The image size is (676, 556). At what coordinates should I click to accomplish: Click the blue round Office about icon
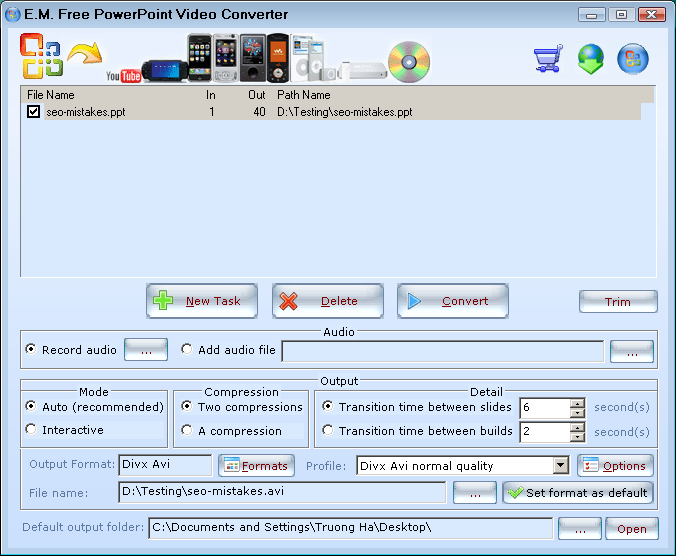point(632,59)
